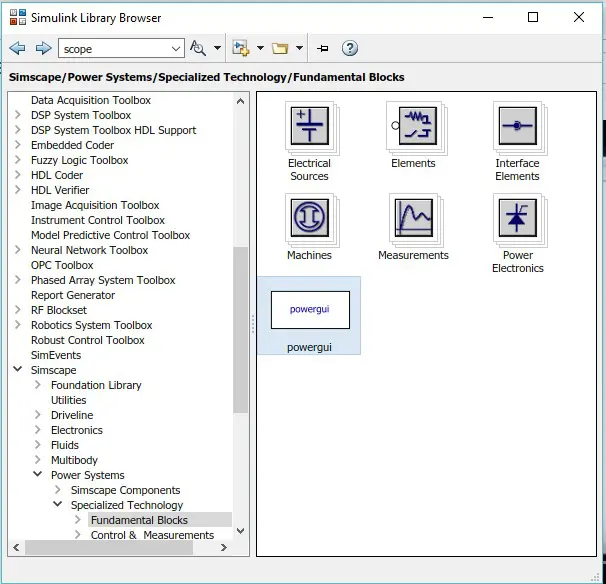Expand Fluids tree node
This screenshot has width=606, height=584.
click(x=38, y=444)
